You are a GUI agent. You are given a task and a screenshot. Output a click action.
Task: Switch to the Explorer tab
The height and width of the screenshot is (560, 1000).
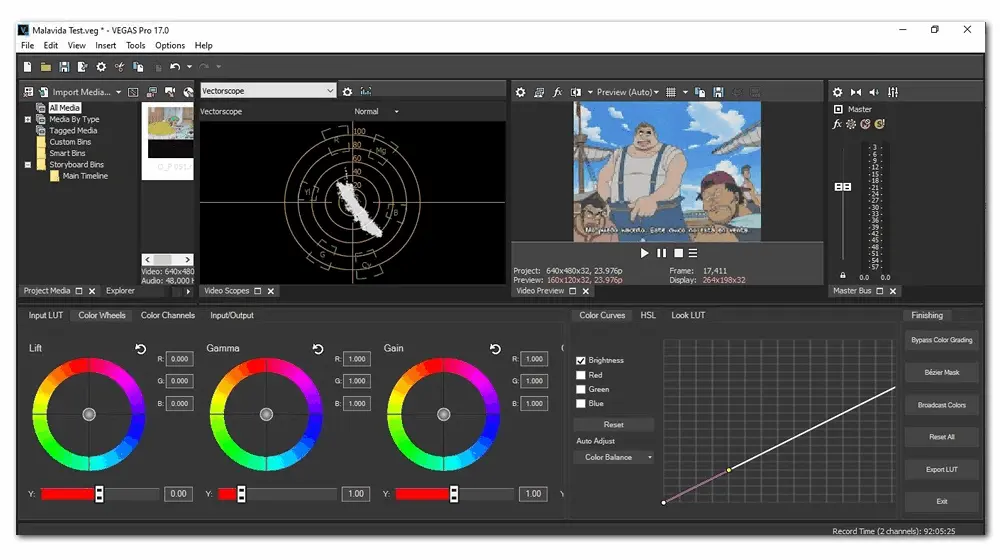click(121, 291)
